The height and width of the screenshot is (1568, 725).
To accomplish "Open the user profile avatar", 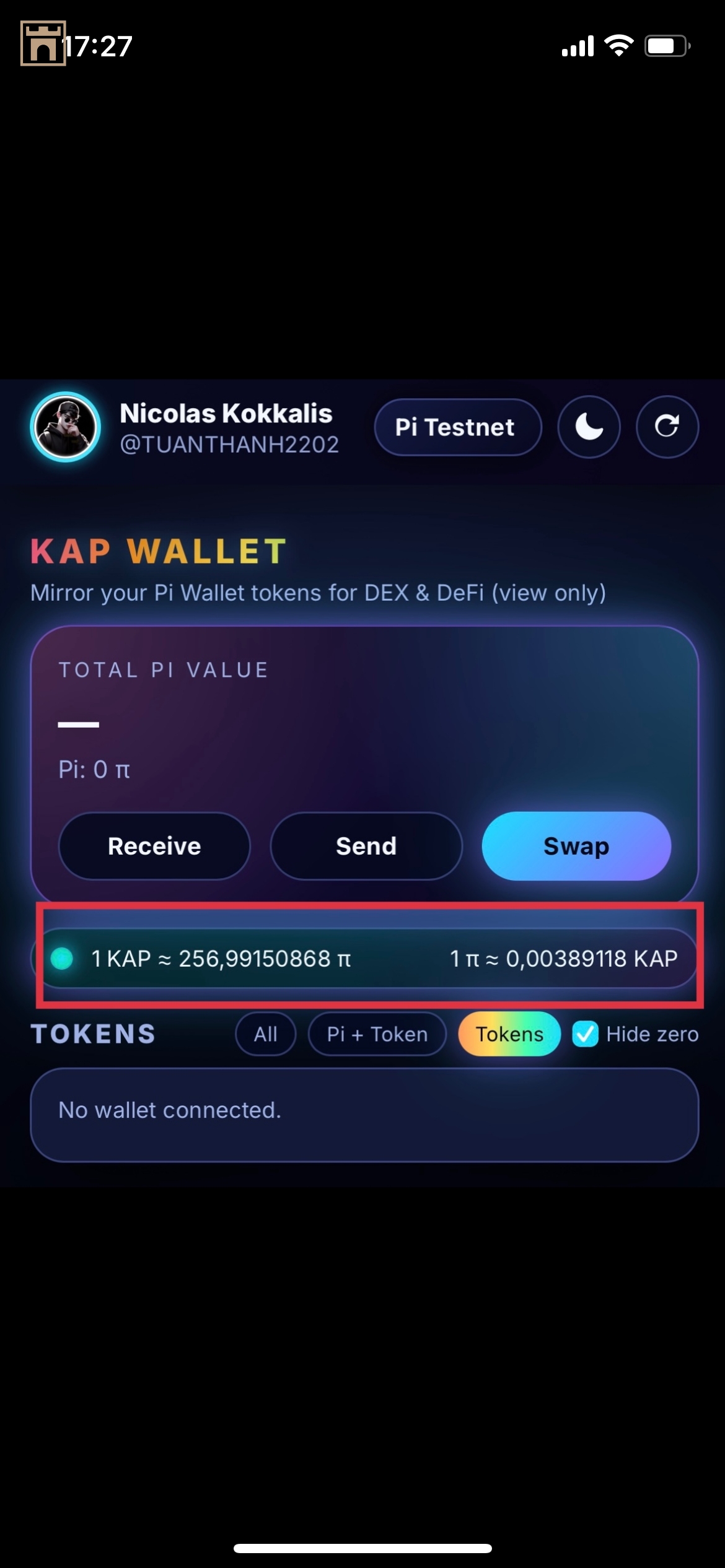I will (66, 427).
